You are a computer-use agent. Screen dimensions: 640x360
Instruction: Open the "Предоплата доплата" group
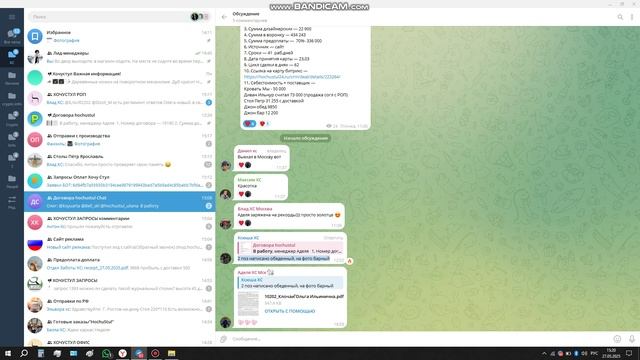[120, 264]
